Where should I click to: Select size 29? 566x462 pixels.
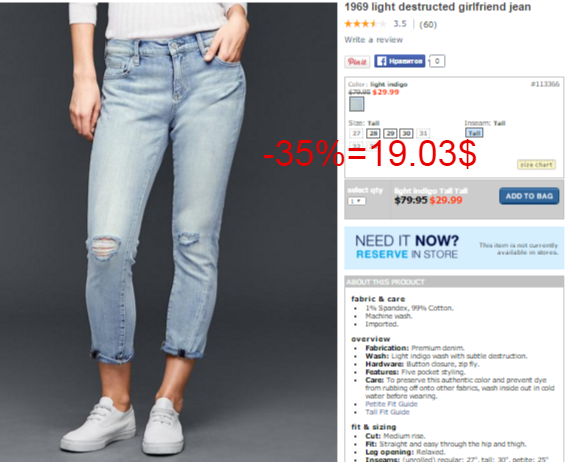coord(390,134)
